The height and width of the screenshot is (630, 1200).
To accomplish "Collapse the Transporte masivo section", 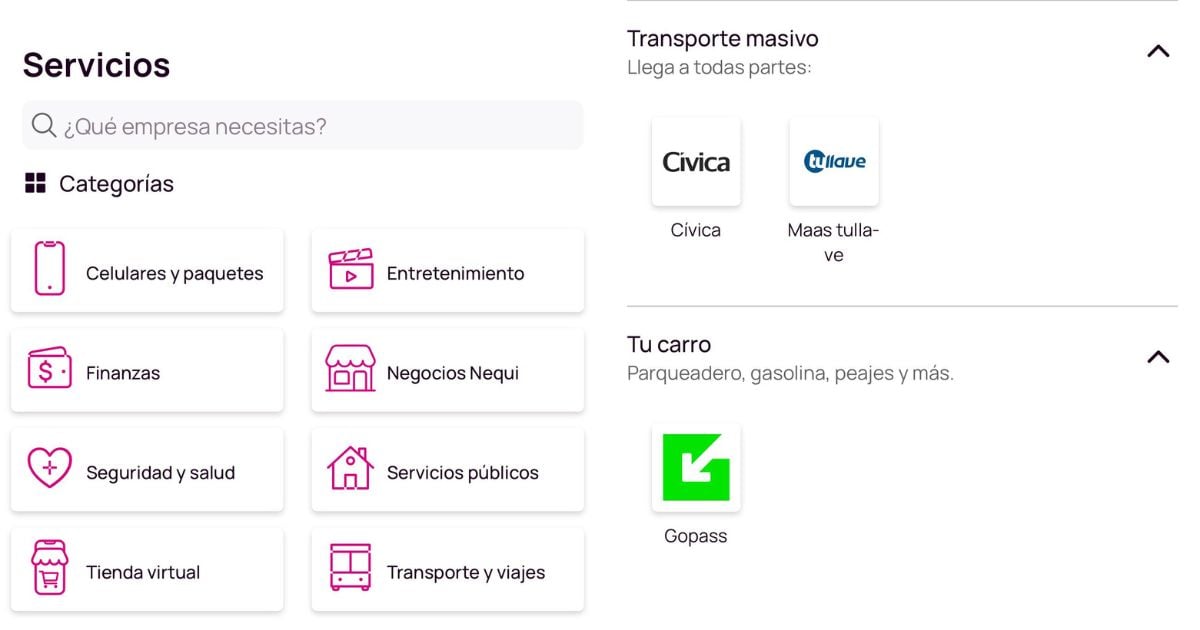I will (x=1158, y=51).
